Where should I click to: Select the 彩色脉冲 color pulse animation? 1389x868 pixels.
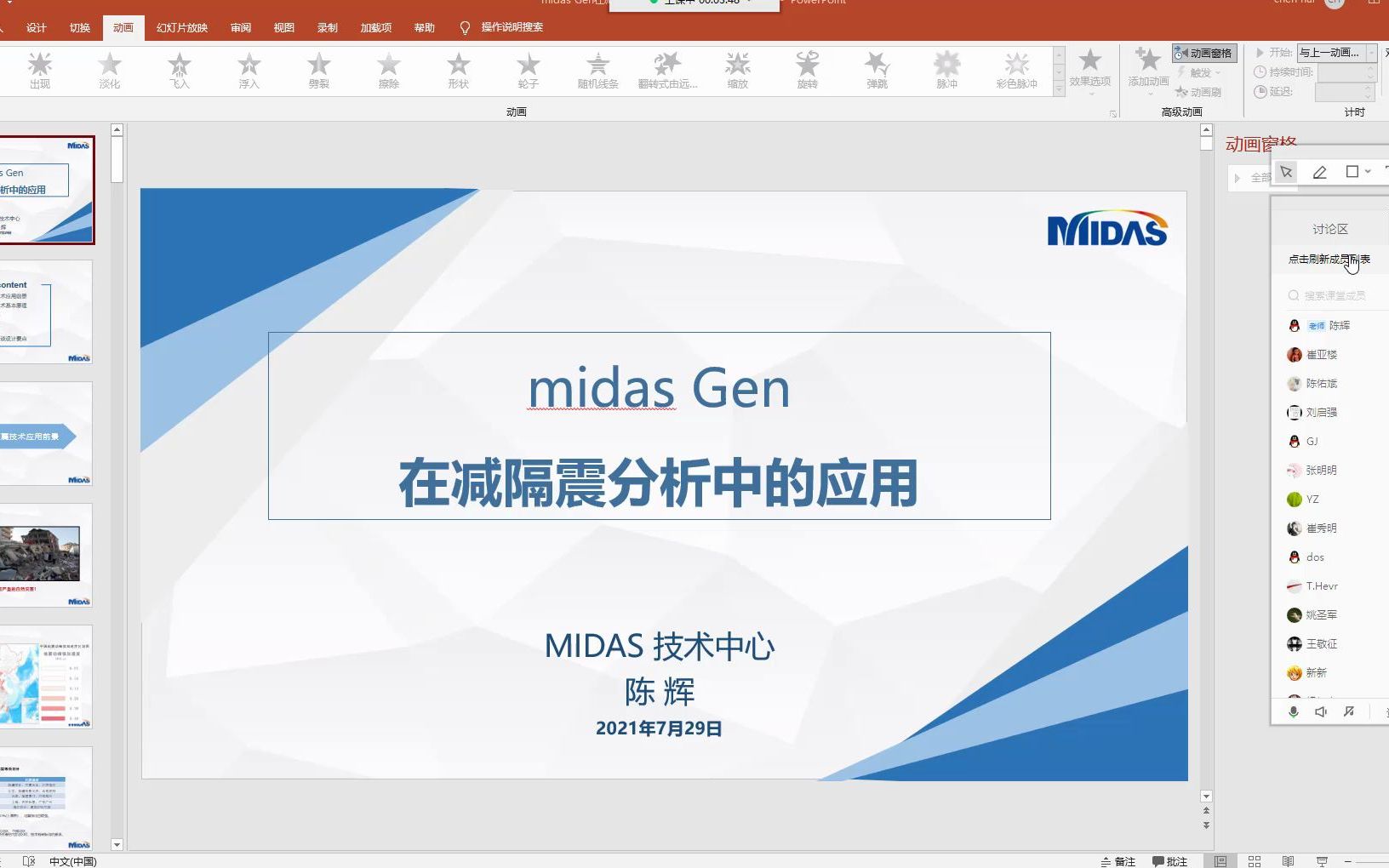pyautogui.click(x=1015, y=70)
